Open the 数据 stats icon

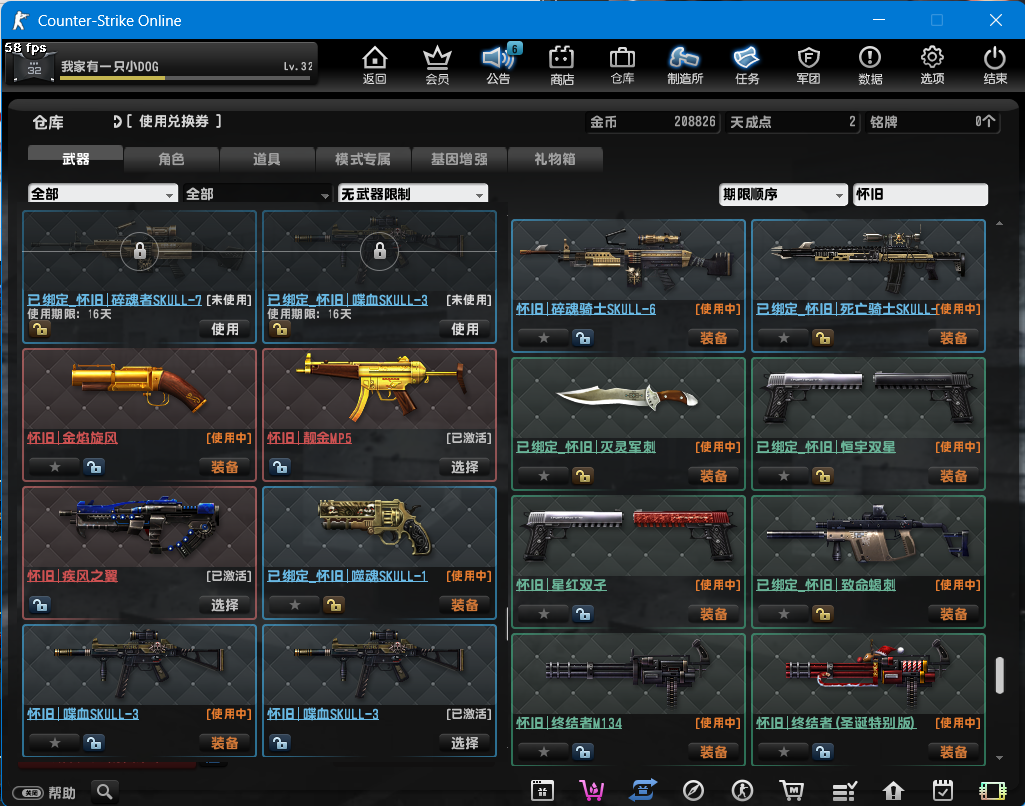(870, 65)
